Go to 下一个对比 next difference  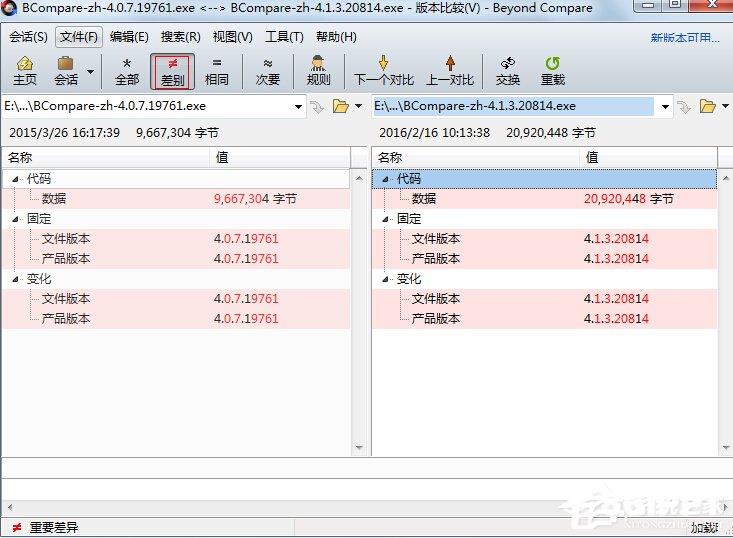(383, 71)
